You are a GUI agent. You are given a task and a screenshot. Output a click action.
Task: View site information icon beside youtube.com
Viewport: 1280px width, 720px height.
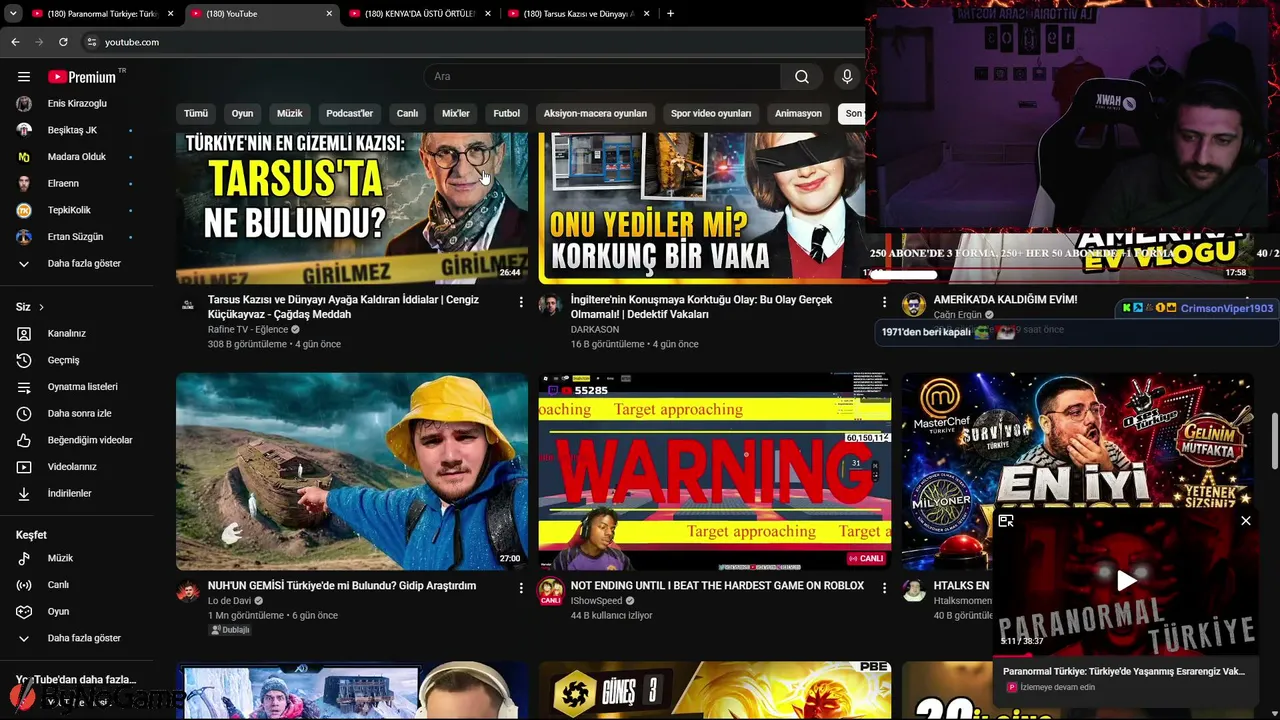pyautogui.click(x=91, y=42)
